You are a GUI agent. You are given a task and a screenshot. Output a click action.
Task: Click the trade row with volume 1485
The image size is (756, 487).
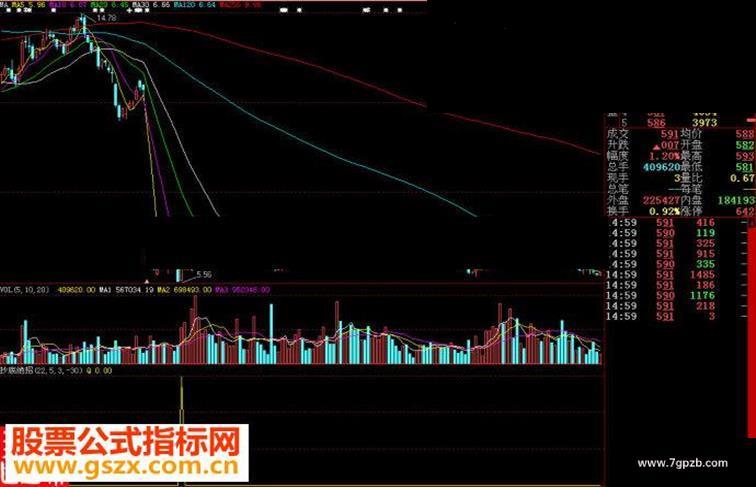click(677, 275)
